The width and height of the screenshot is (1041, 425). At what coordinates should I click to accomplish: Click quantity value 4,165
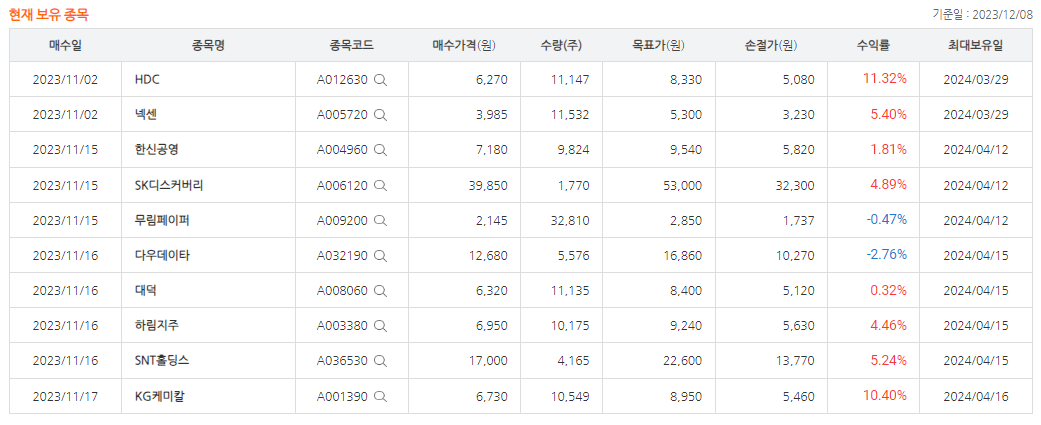click(574, 361)
